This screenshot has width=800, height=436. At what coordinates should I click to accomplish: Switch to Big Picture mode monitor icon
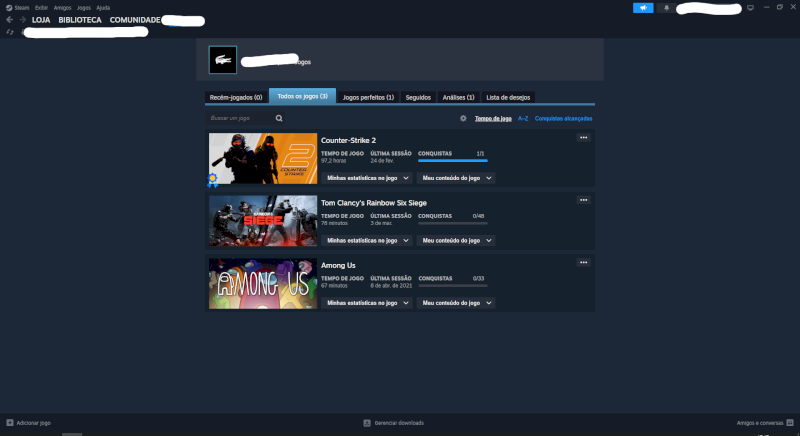click(x=750, y=8)
